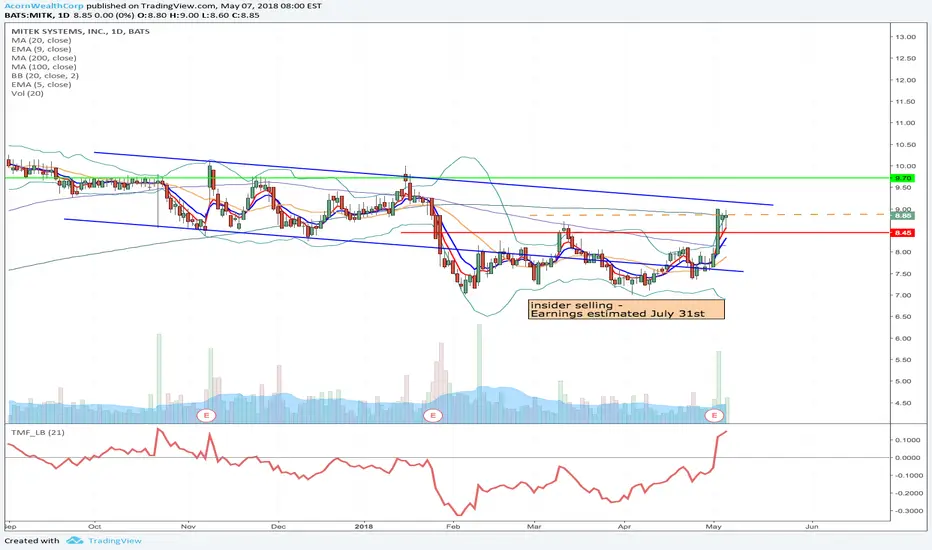Click the 7.00 price axis value

905,296
